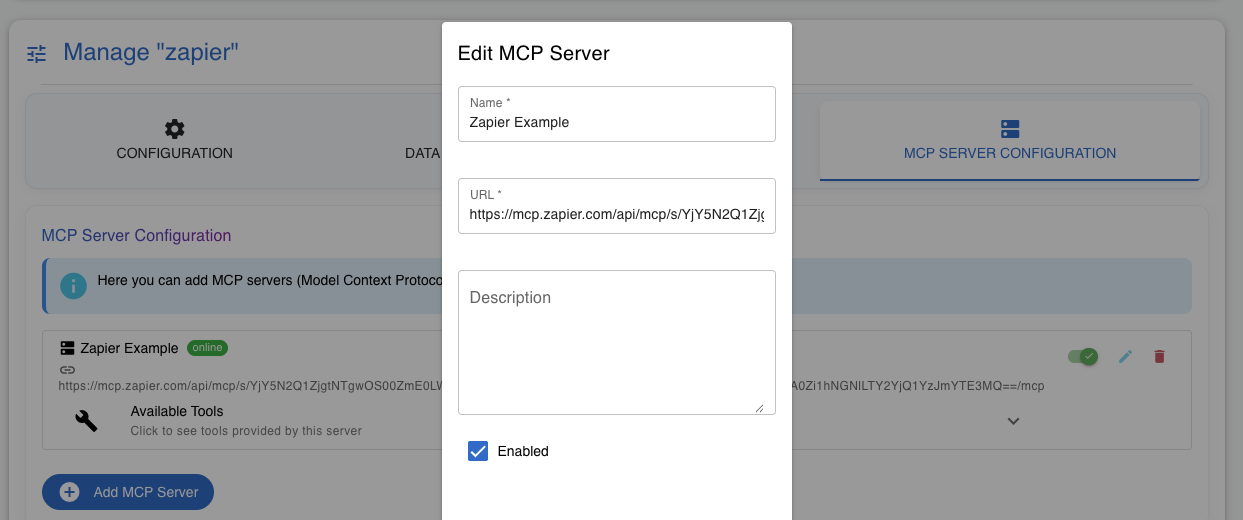Click the tune sliders icon beside Manage "zapier"
The height and width of the screenshot is (520, 1243).
tap(37, 54)
